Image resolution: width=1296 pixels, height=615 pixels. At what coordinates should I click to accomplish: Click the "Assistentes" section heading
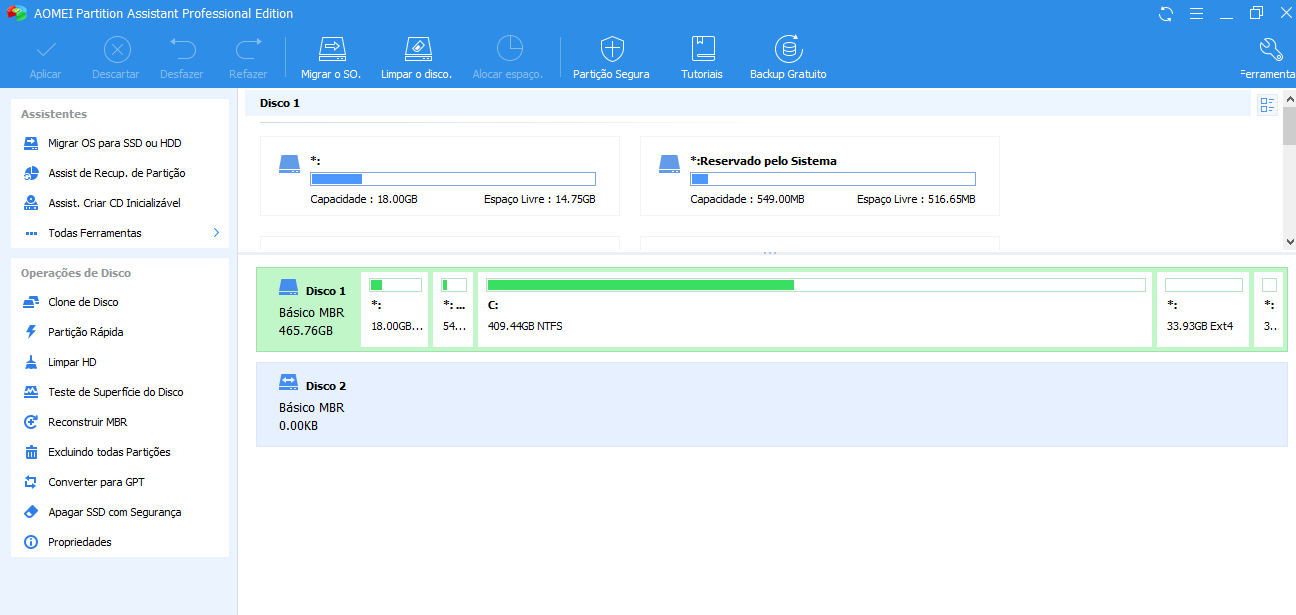click(54, 114)
